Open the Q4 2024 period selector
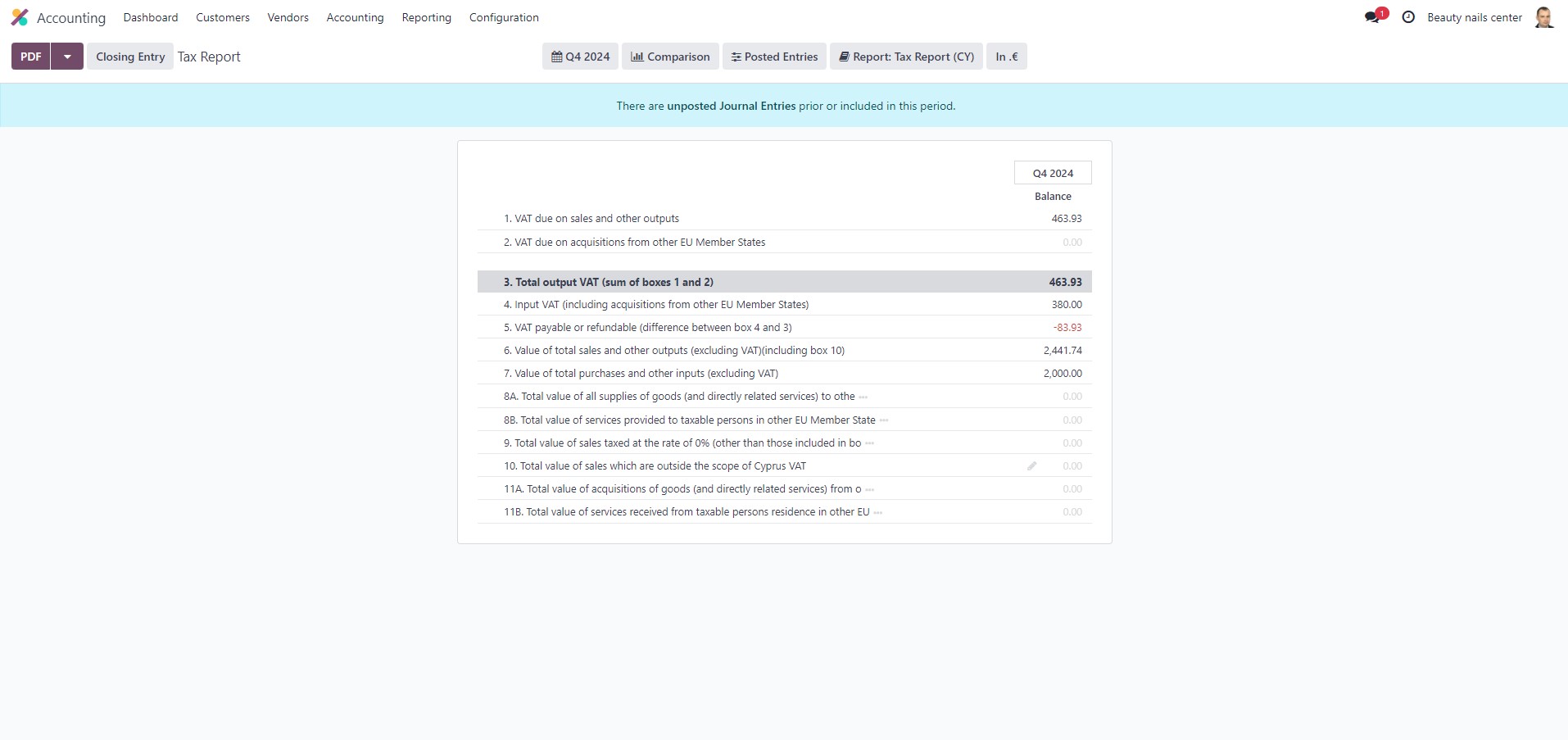 579,56
